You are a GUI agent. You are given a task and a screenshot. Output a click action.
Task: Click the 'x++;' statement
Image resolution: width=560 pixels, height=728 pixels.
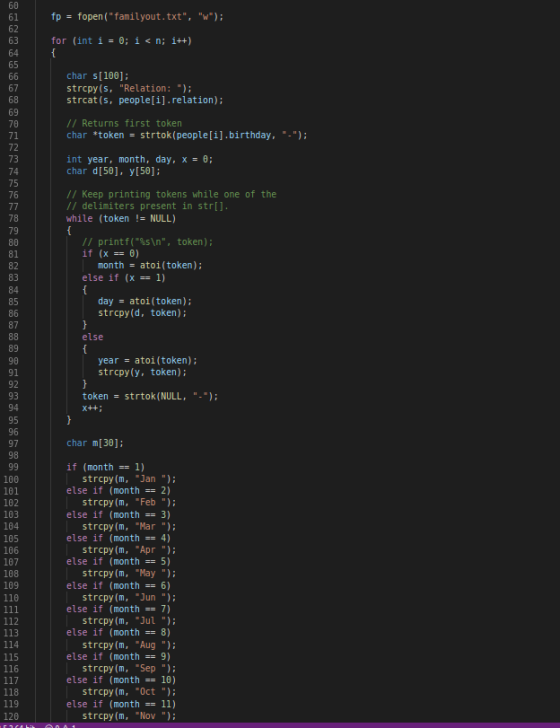tap(92, 408)
